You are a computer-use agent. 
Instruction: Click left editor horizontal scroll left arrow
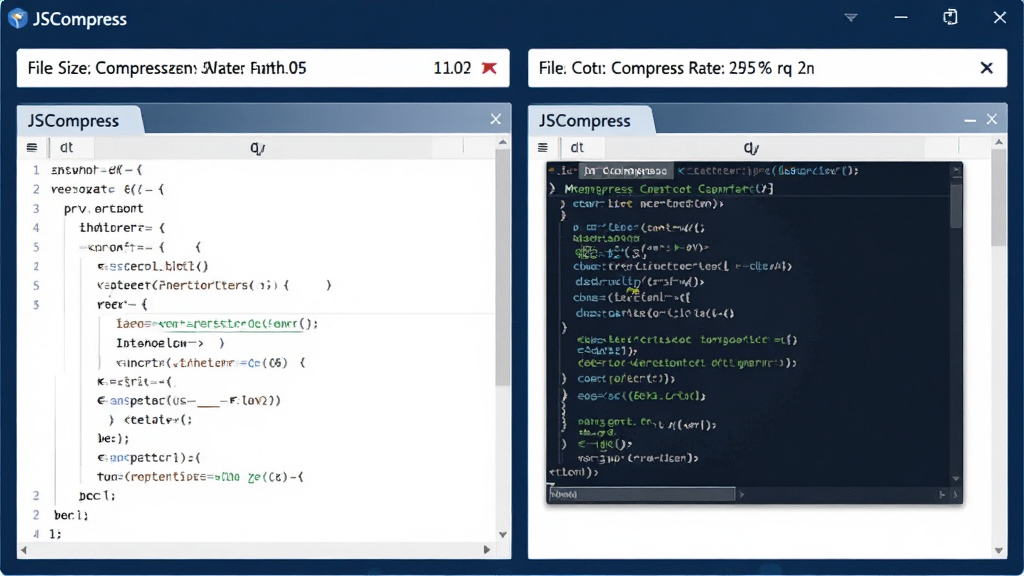(24, 550)
